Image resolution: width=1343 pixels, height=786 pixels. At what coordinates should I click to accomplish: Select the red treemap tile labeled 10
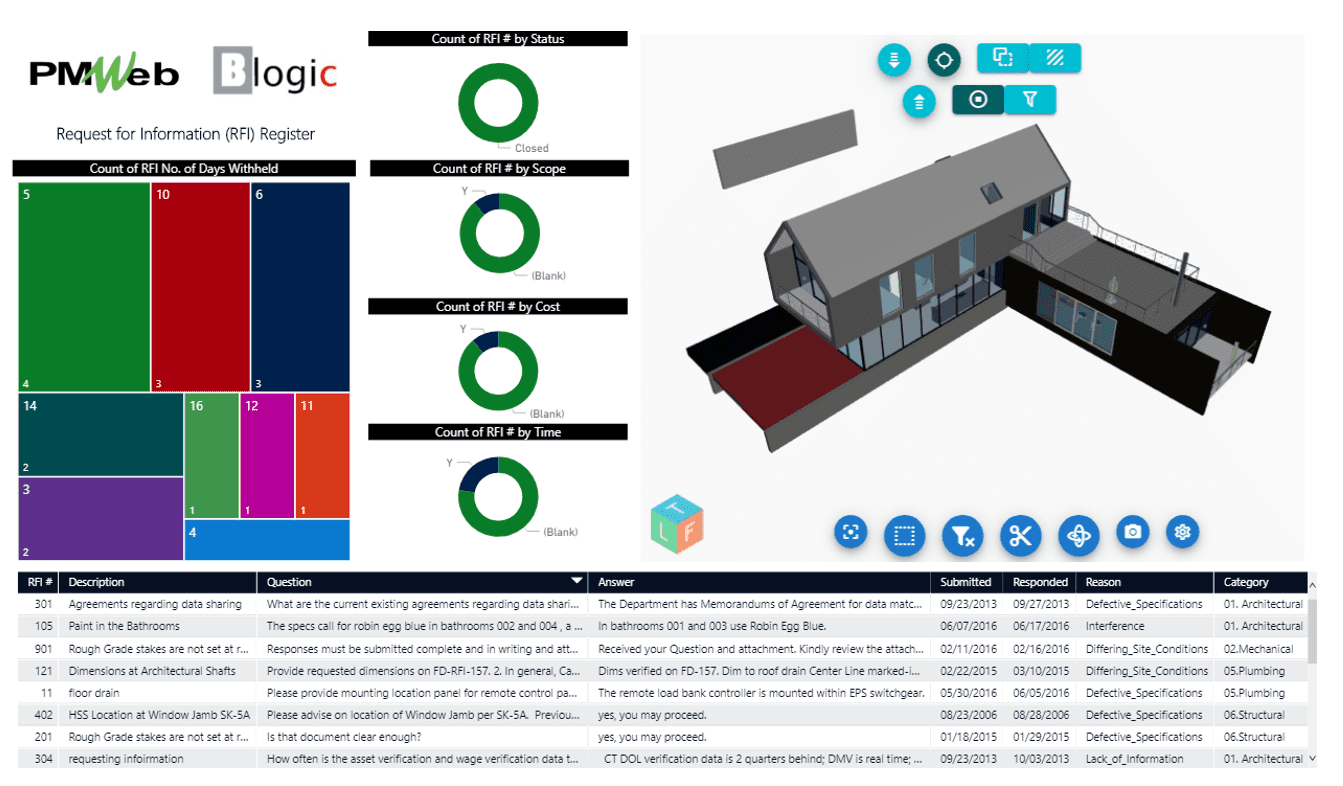click(x=200, y=287)
